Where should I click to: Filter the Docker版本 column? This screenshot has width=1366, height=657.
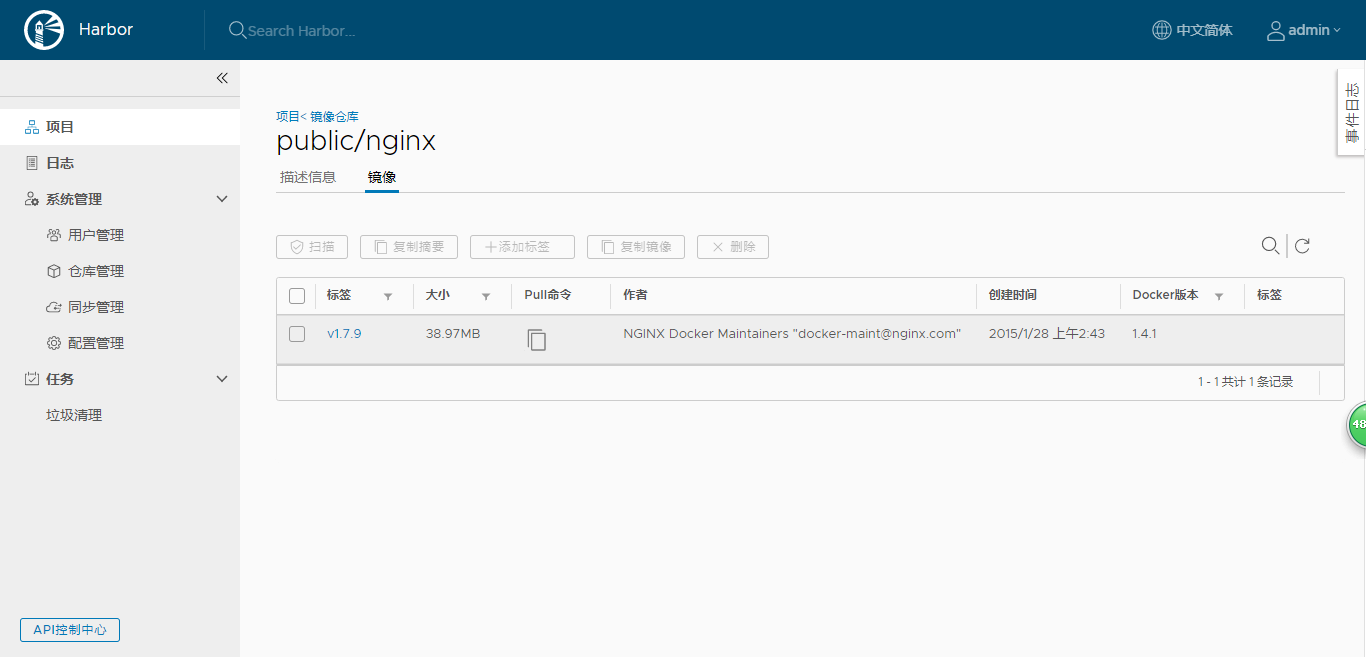coord(1219,296)
